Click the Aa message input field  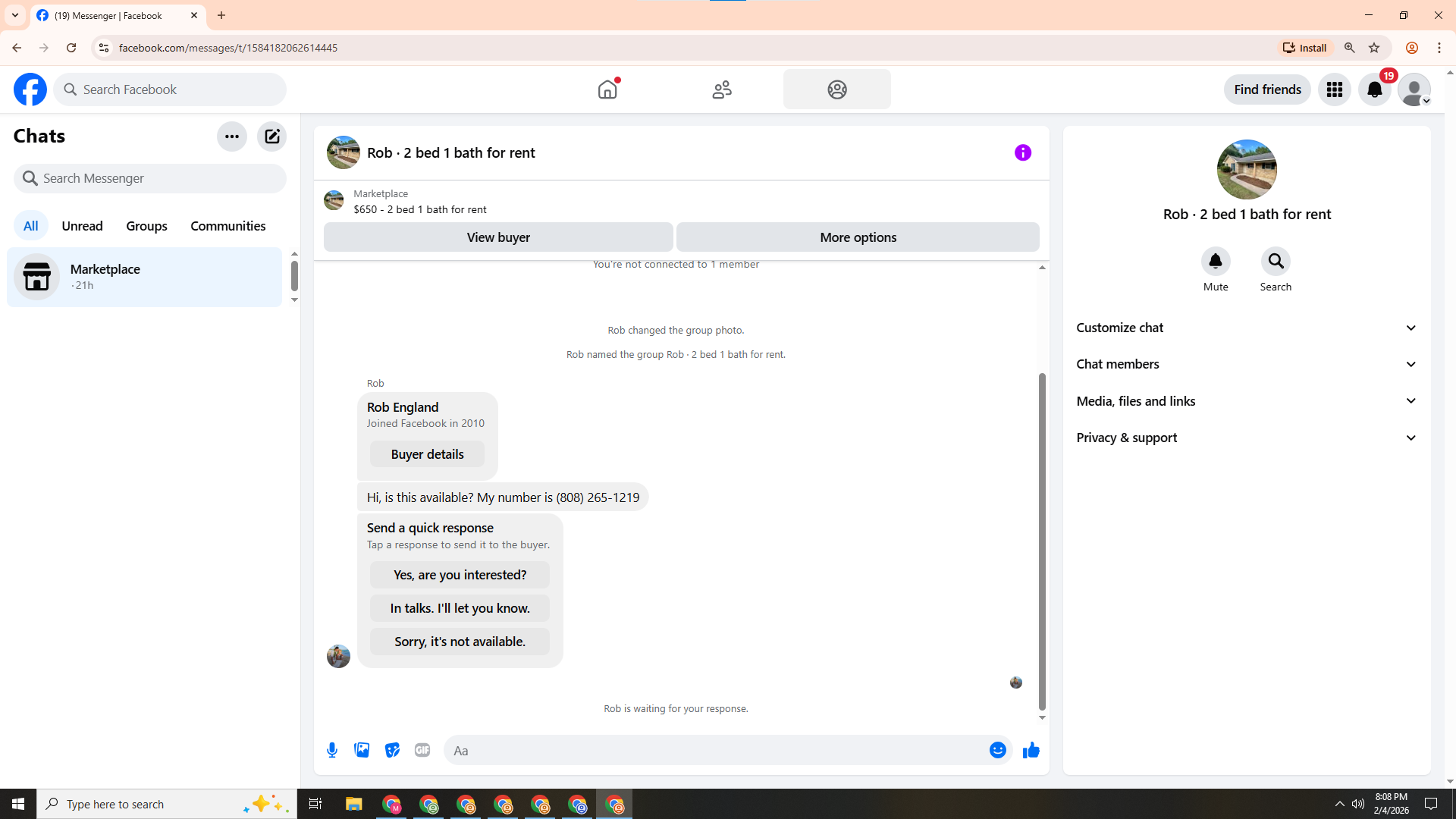pyautogui.click(x=713, y=750)
